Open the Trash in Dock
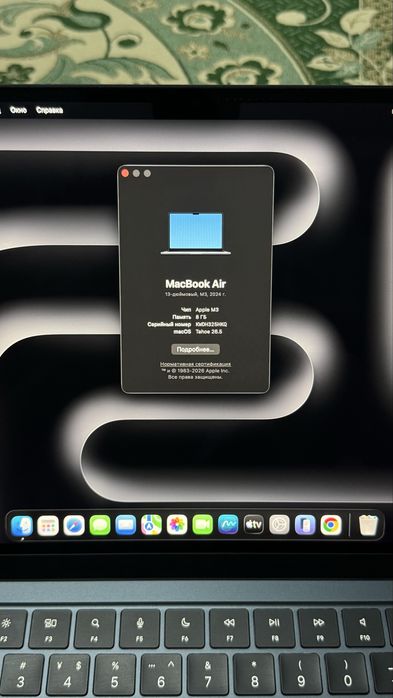The height and width of the screenshot is (698, 393). pyautogui.click(x=369, y=525)
